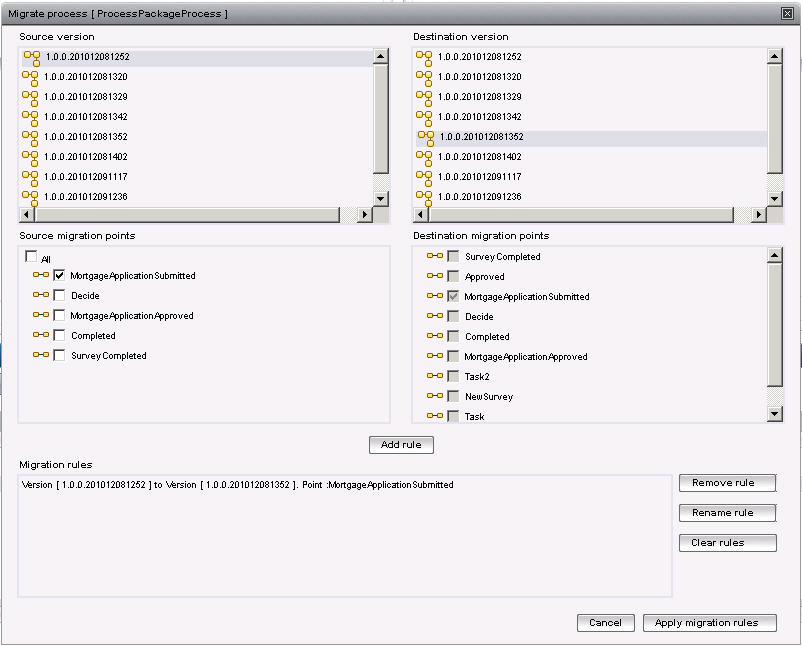This screenshot has height=646, width=802.
Task: Click destination version list scroll left arrow
Action: tap(420, 215)
